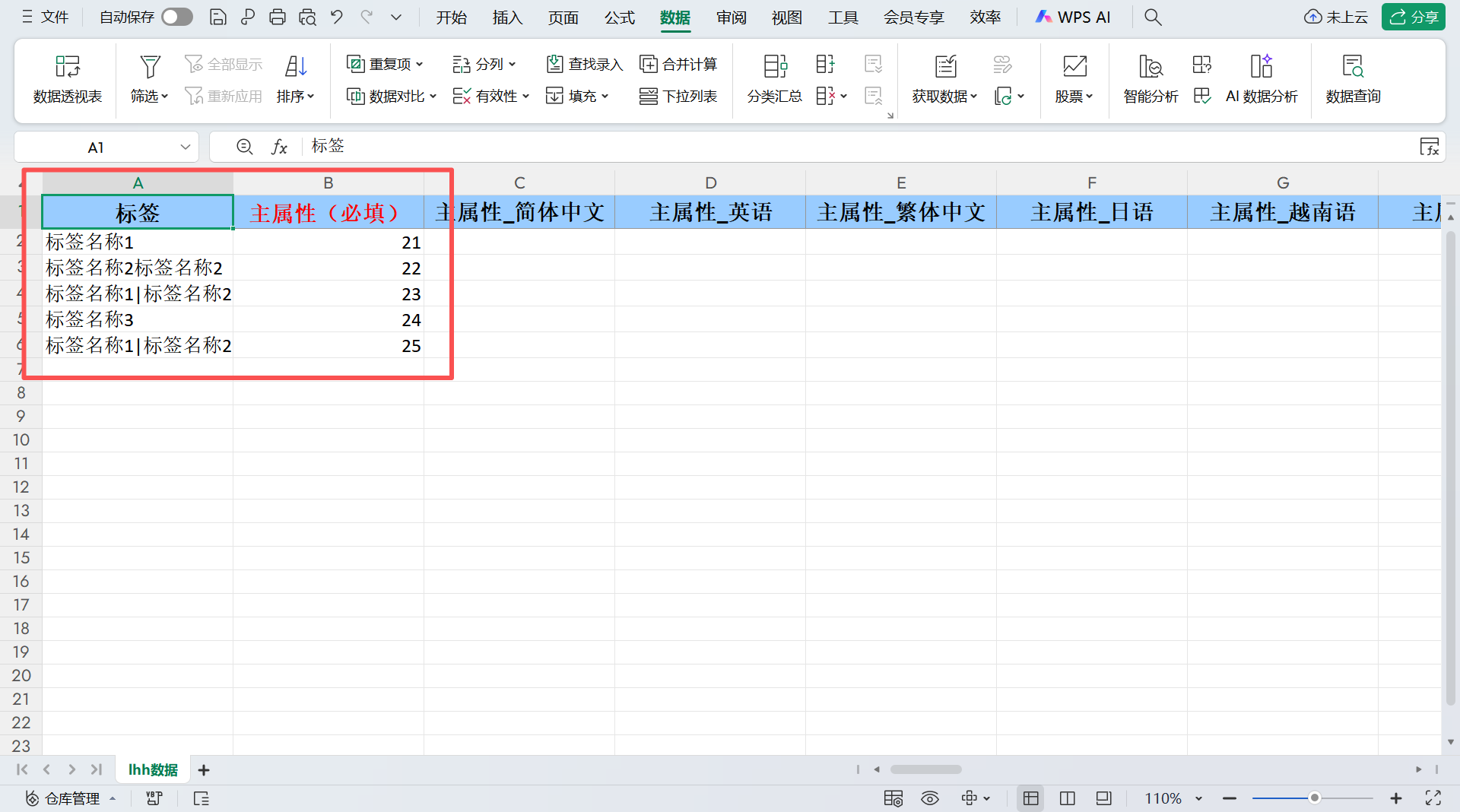Open the 分类汇总 (Subtotal) tool
This screenshot has height=812, width=1460.
point(775,79)
